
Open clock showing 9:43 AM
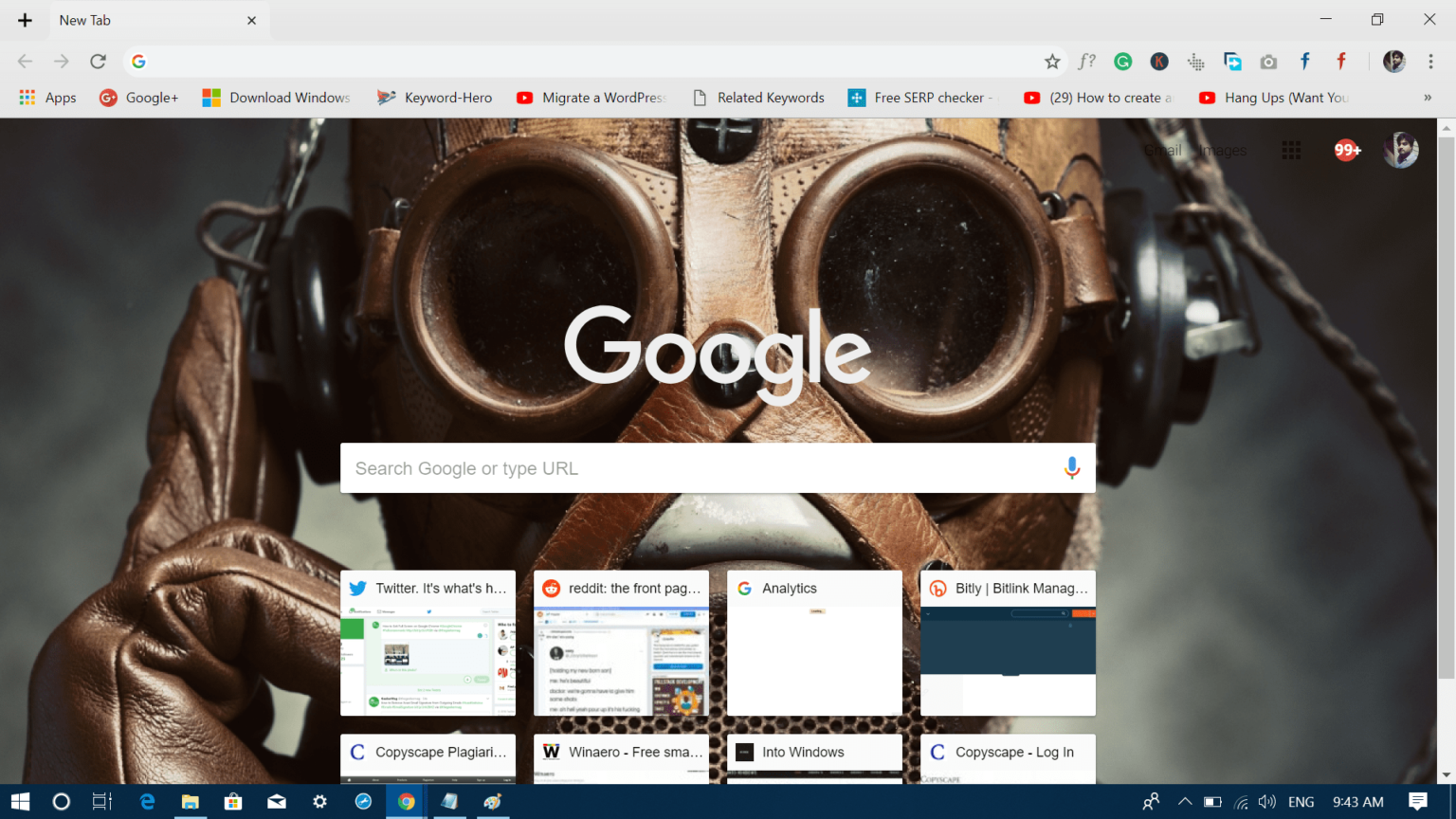[x=1358, y=802]
